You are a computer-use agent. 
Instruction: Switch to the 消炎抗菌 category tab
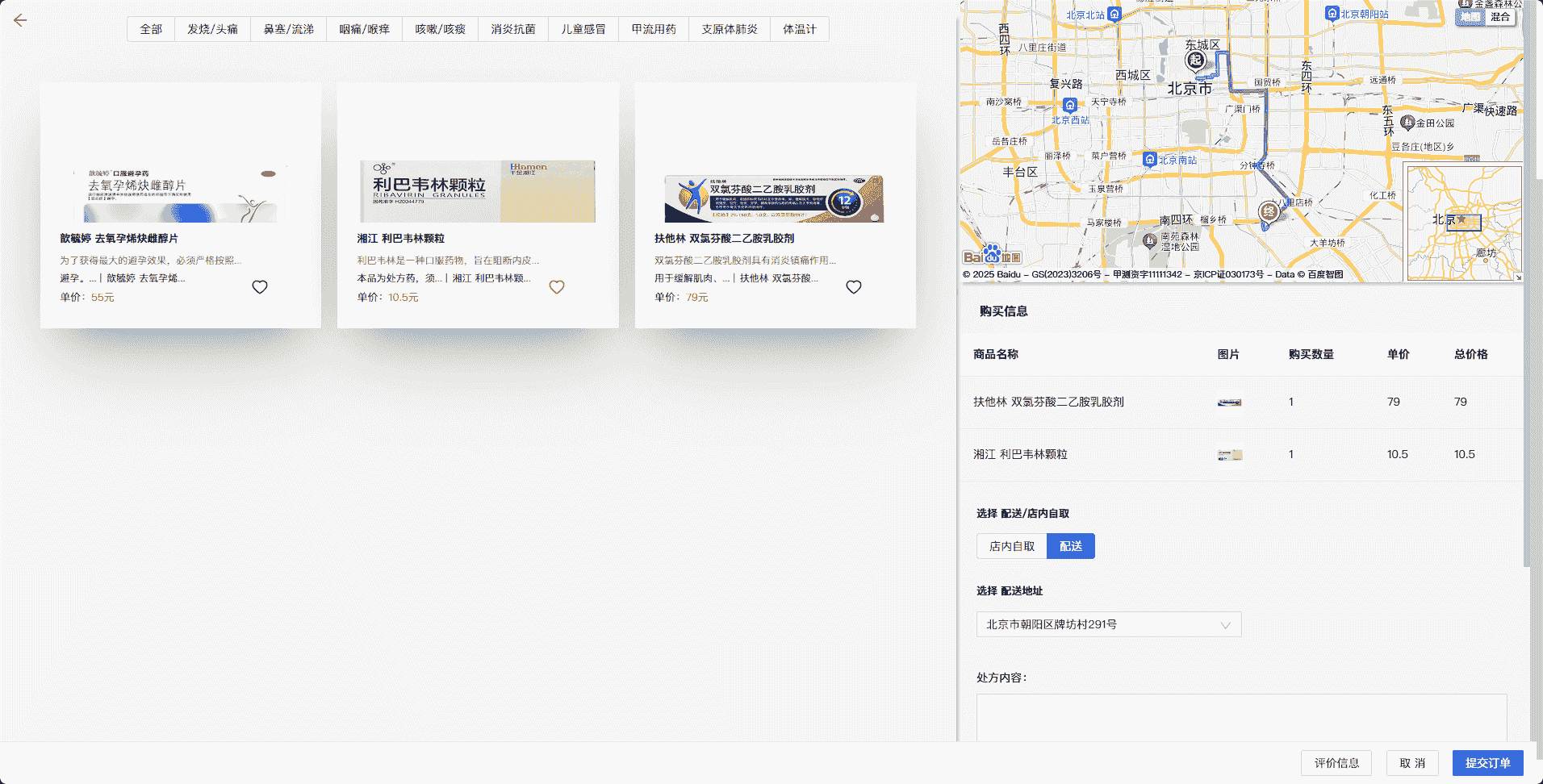pos(513,29)
